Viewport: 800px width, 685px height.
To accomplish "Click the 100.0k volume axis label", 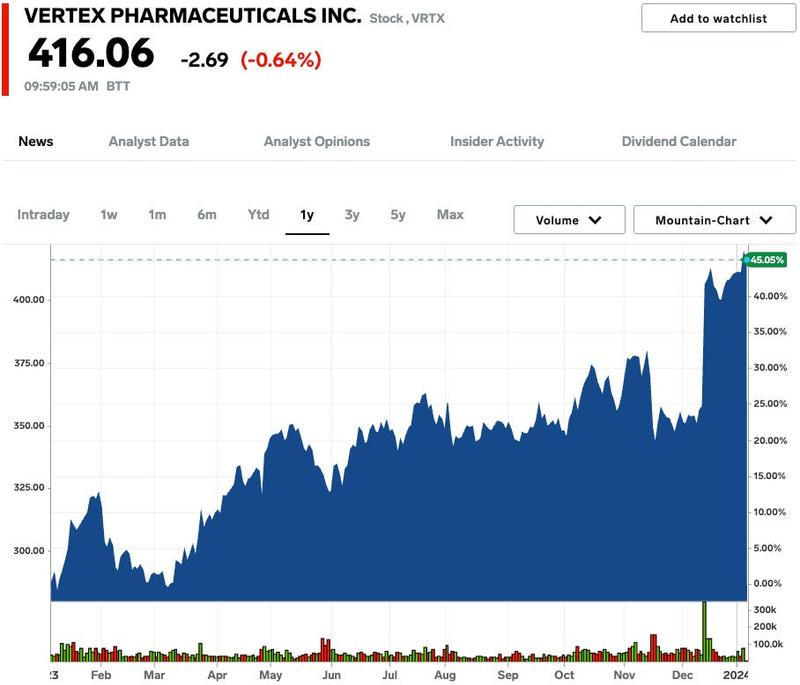I will click(x=768, y=644).
